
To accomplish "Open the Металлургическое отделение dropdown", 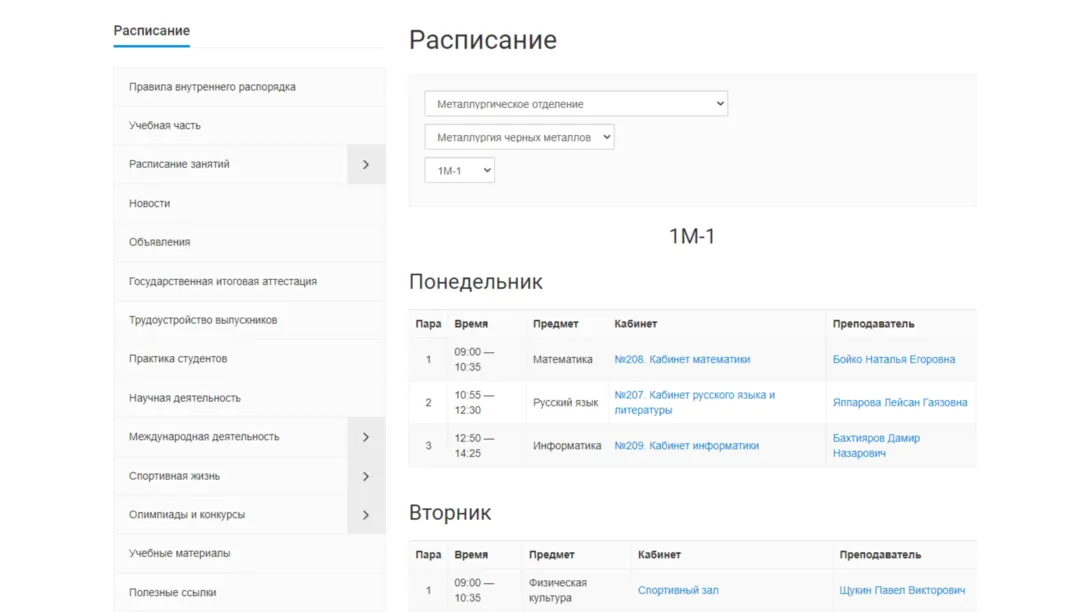I will coord(576,104).
